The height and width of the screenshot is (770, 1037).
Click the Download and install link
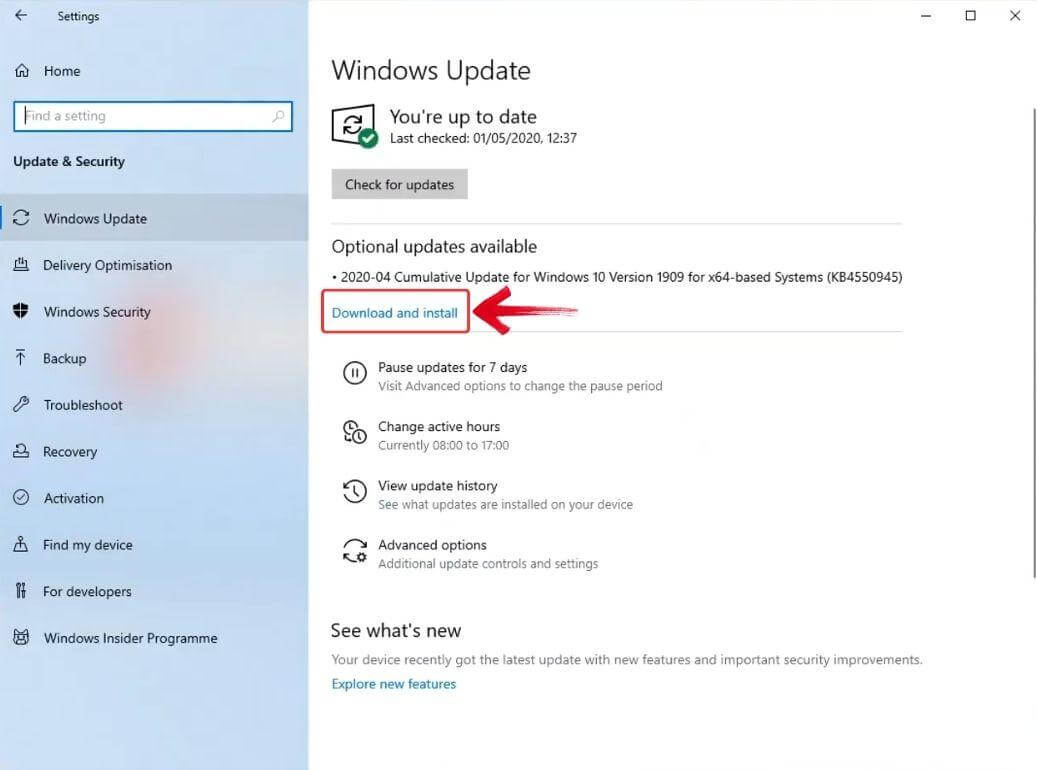(395, 312)
